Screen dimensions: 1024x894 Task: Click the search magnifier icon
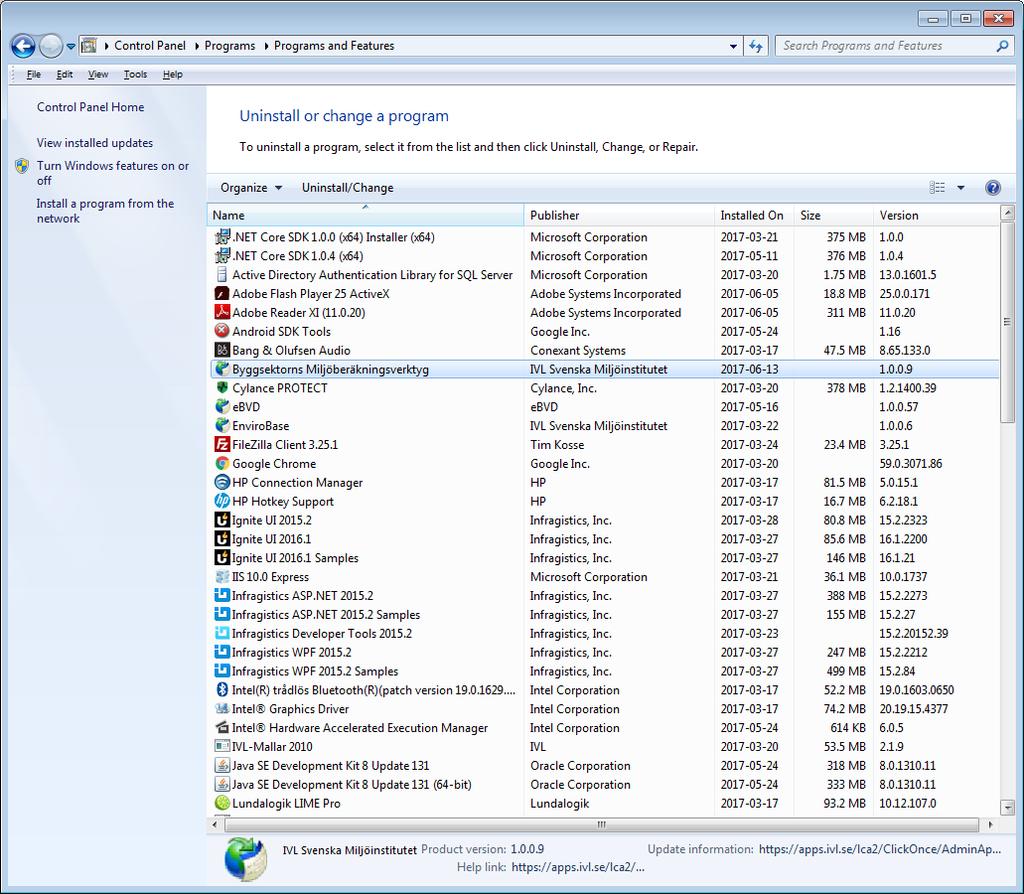click(1002, 46)
